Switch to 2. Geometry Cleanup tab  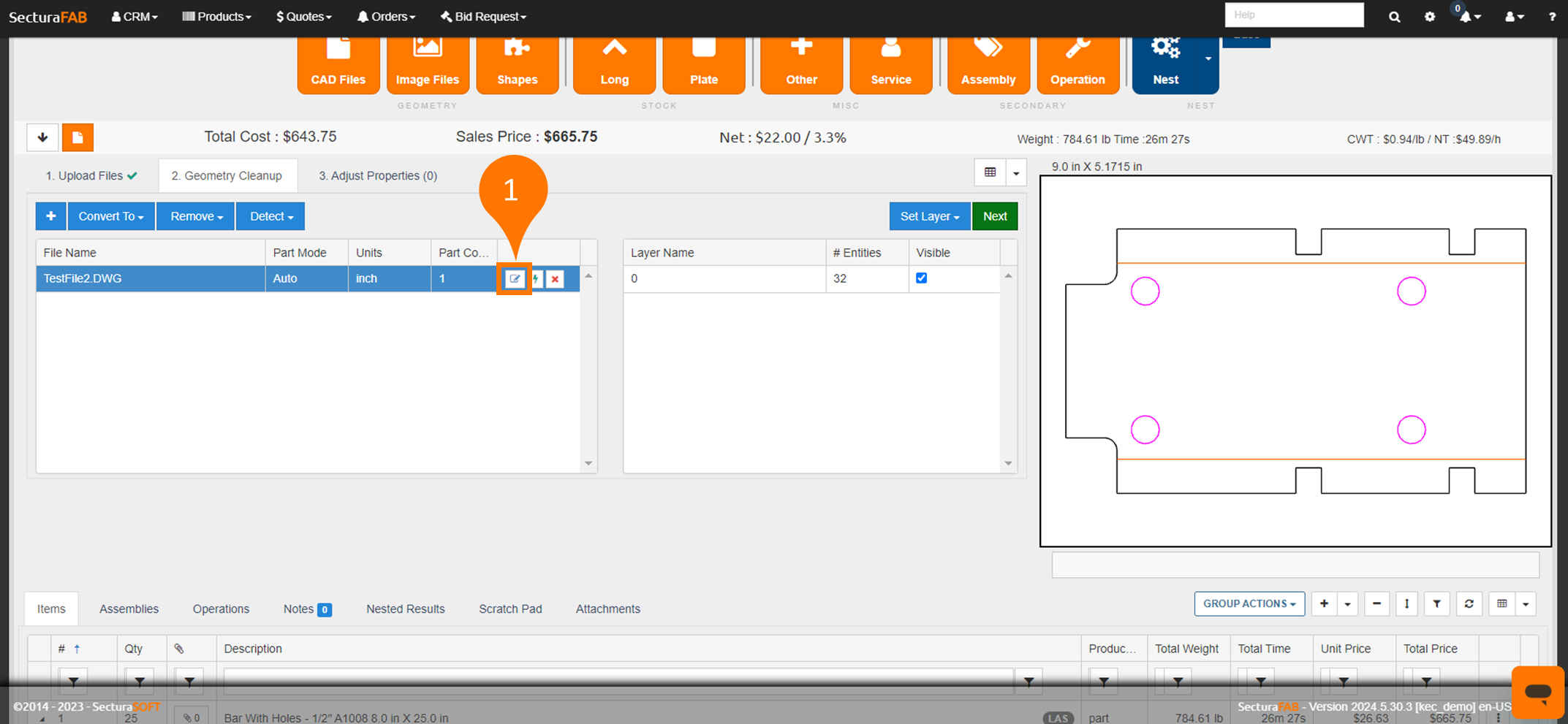(x=227, y=175)
